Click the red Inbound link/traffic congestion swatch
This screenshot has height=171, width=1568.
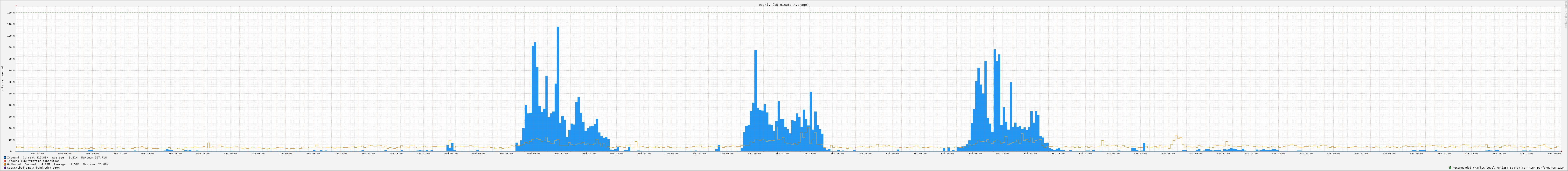pyautogui.click(x=5, y=161)
